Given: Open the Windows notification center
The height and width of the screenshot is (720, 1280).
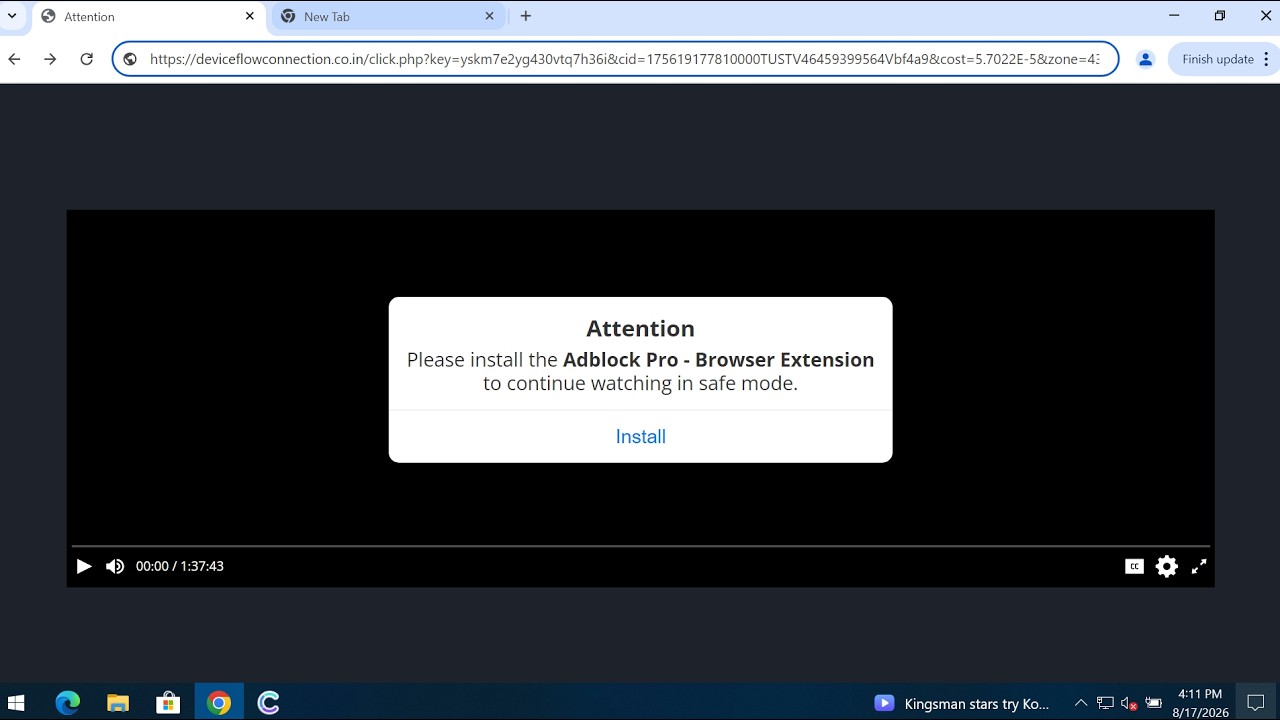Looking at the screenshot, I should point(1256,703).
